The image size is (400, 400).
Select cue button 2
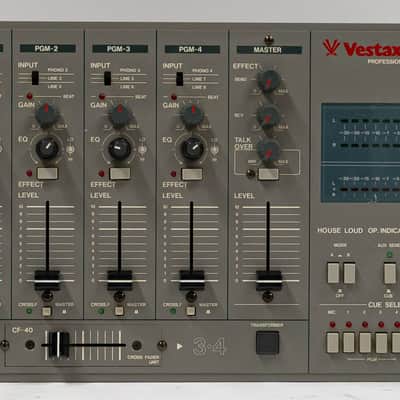coord(365,343)
